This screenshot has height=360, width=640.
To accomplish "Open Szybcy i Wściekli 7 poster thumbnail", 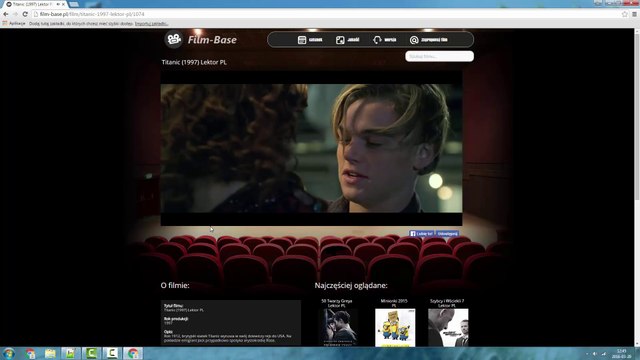I will [x=448, y=328].
